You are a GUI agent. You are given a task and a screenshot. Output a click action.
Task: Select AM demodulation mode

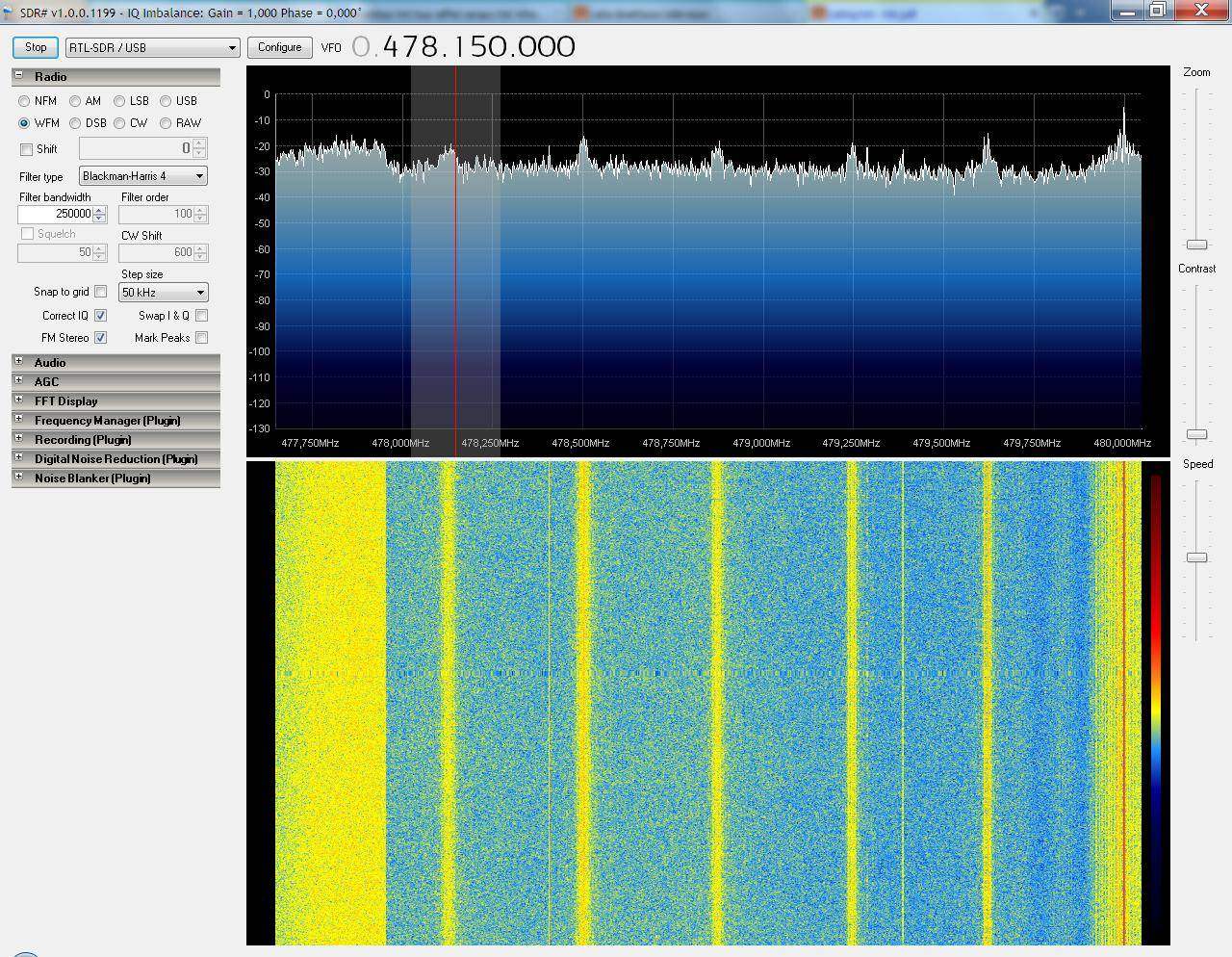75,101
